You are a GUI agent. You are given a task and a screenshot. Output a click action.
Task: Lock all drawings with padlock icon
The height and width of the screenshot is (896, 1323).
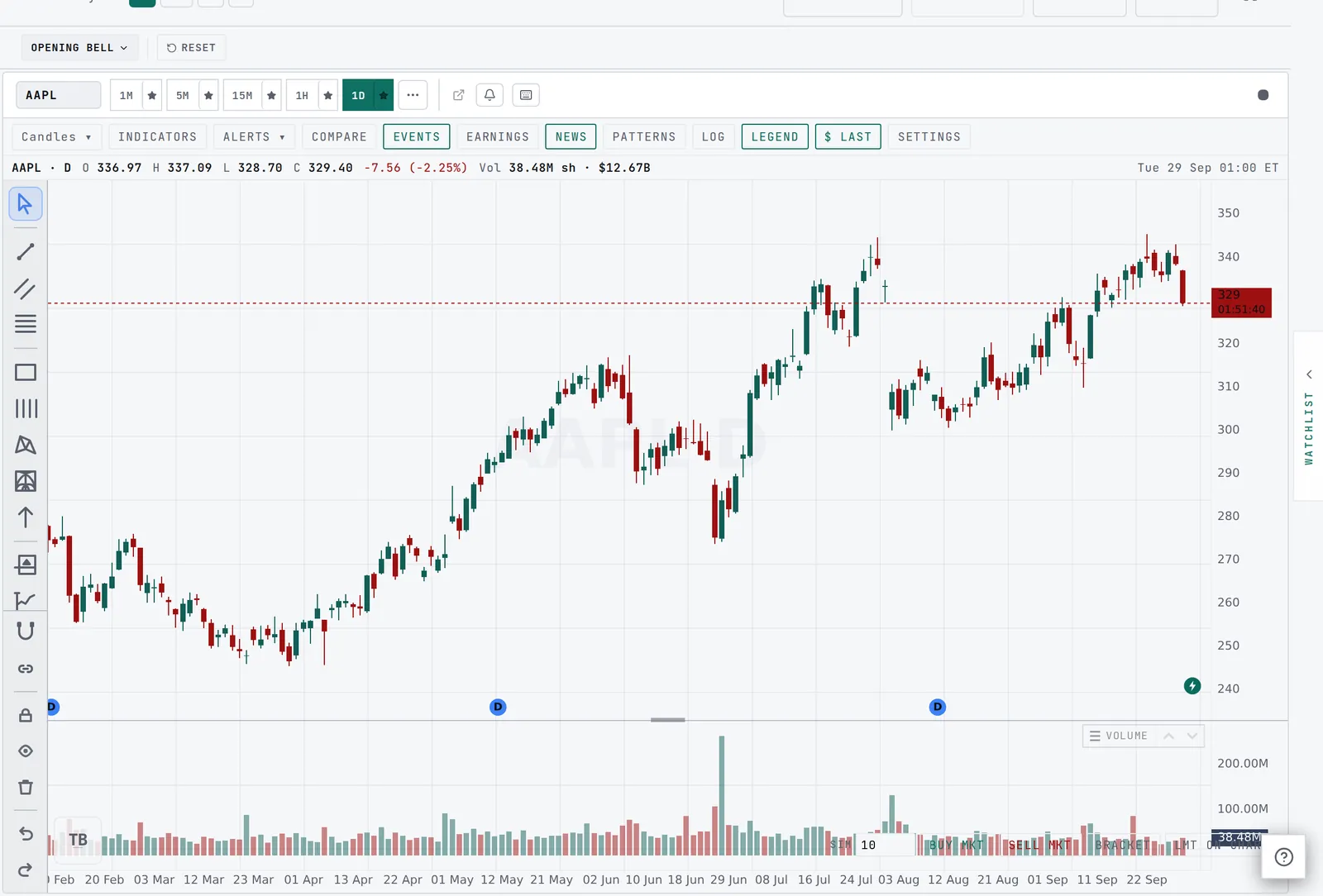(x=26, y=716)
